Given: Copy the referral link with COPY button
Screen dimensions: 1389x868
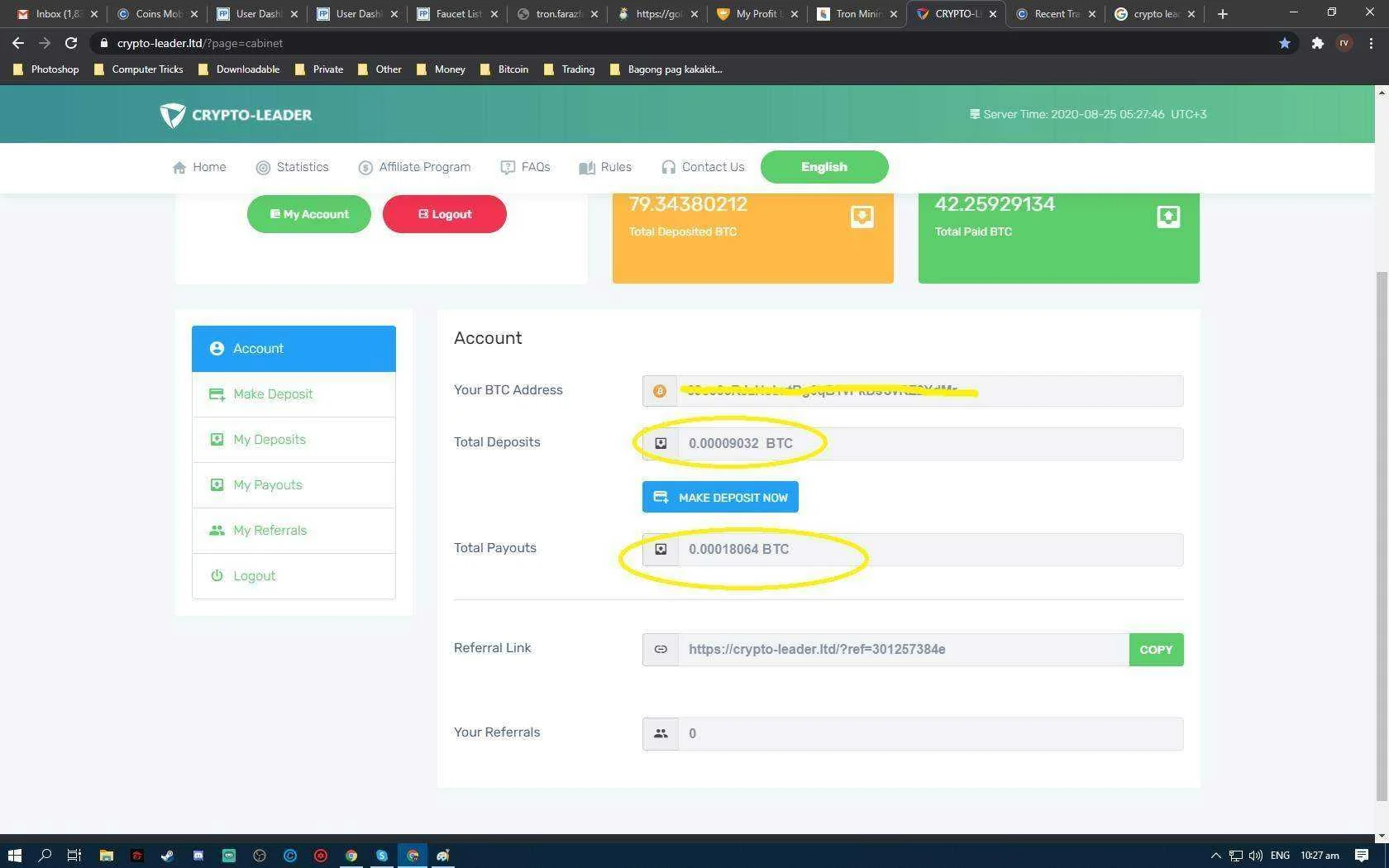Looking at the screenshot, I should (1156, 650).
